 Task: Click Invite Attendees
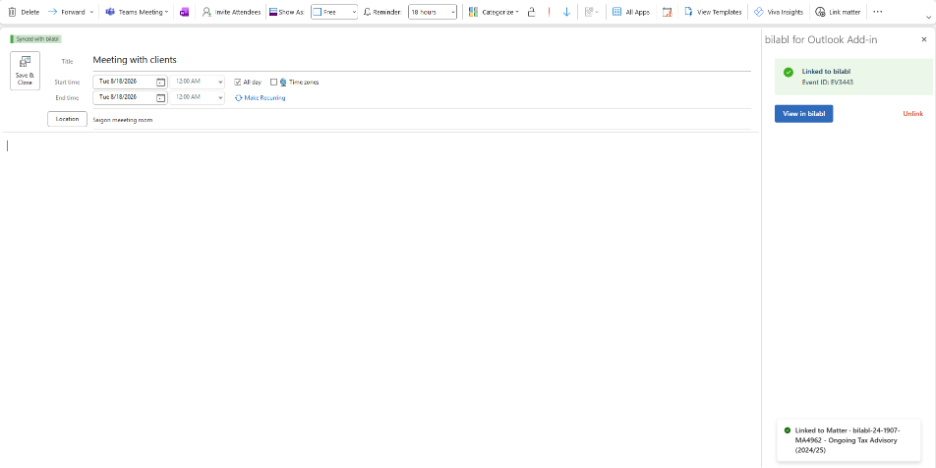point(231,12)
